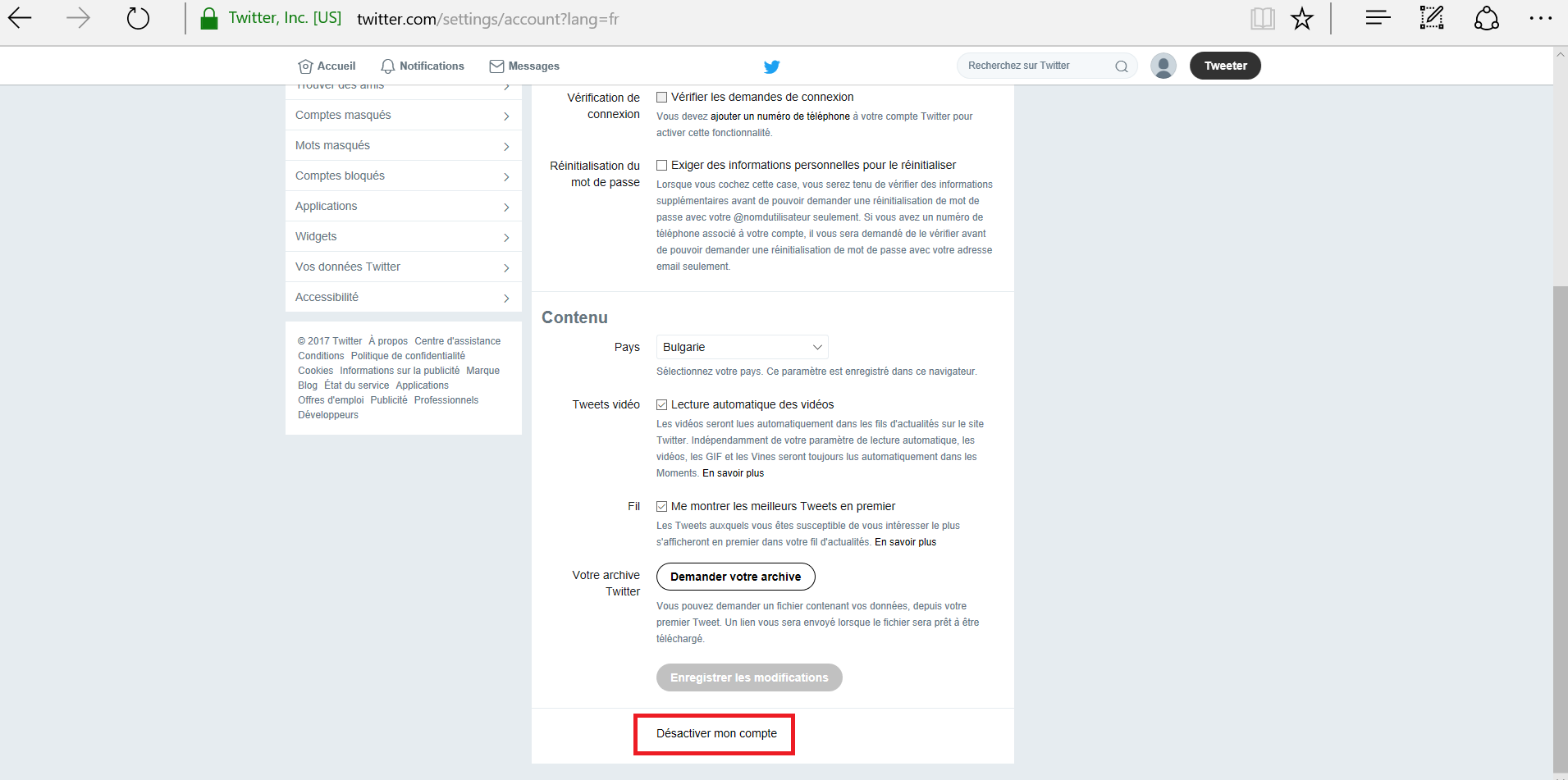This screenshot has height=780, width=1568.
Task: Click the Tweeter button
Action: [x=1225, y=66]
